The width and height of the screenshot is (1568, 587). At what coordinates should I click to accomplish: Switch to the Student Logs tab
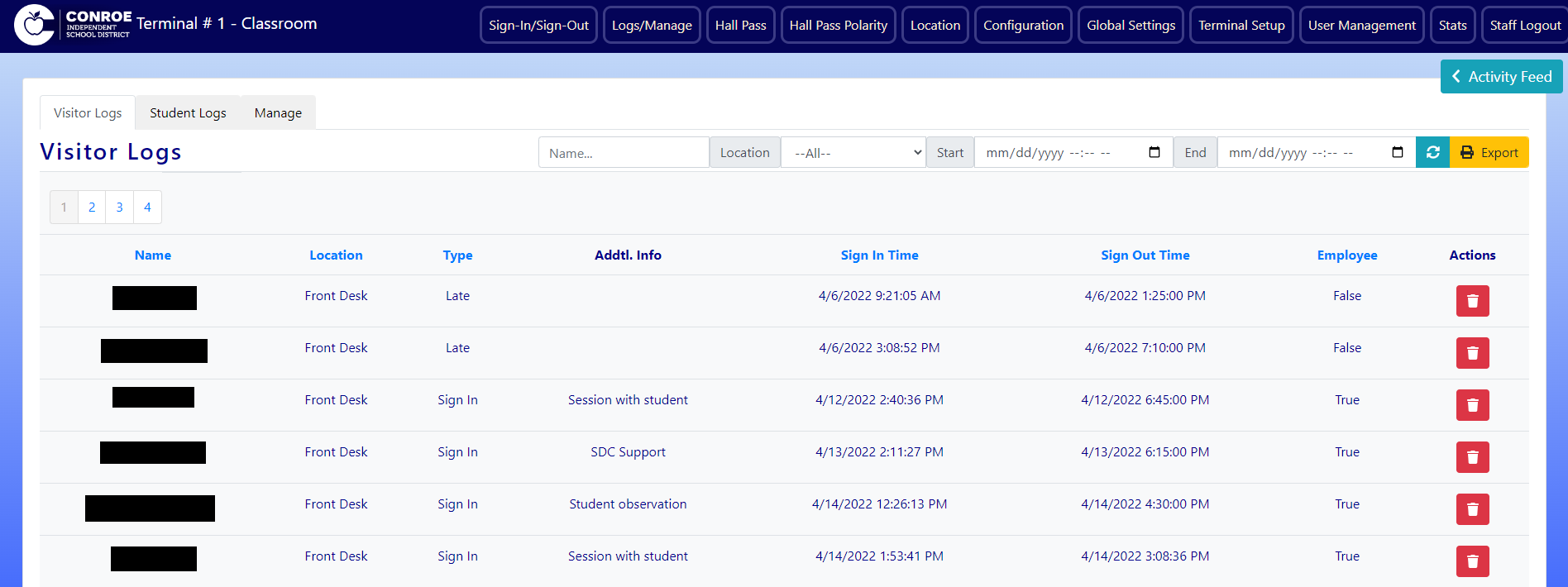point(188,113)
